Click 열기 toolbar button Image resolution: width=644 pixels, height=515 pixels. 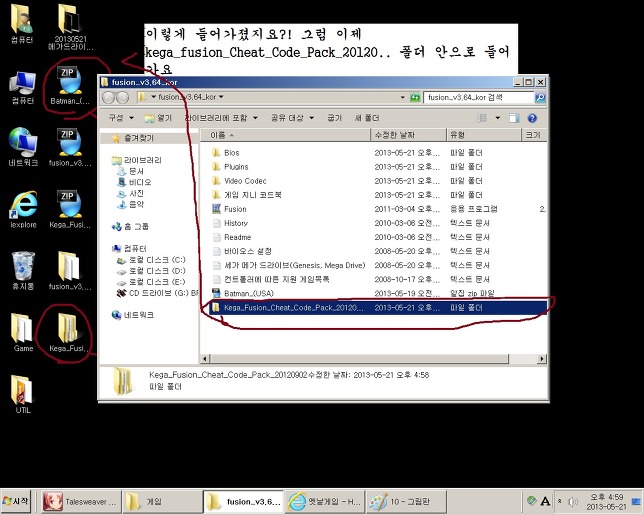(x=158, y=118)
